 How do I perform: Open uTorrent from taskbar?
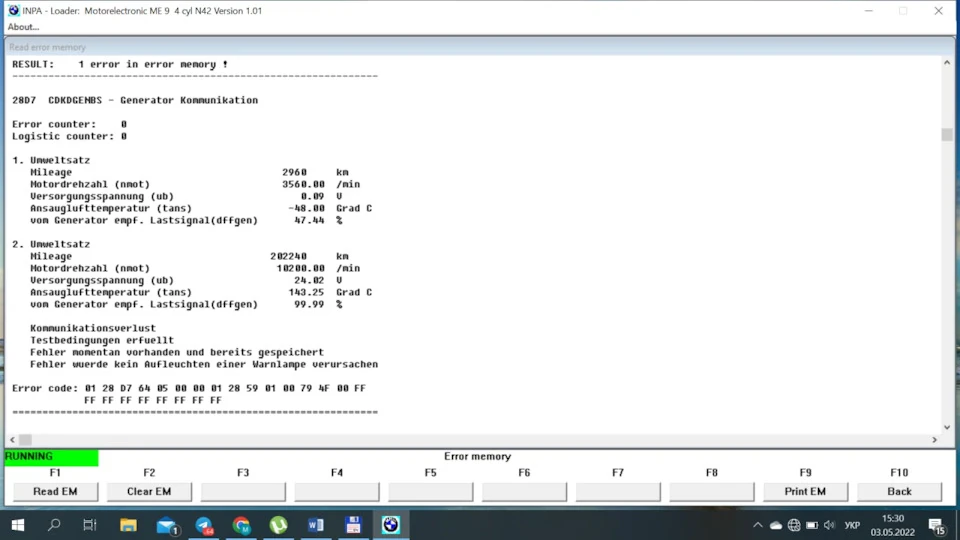point(279,525)
